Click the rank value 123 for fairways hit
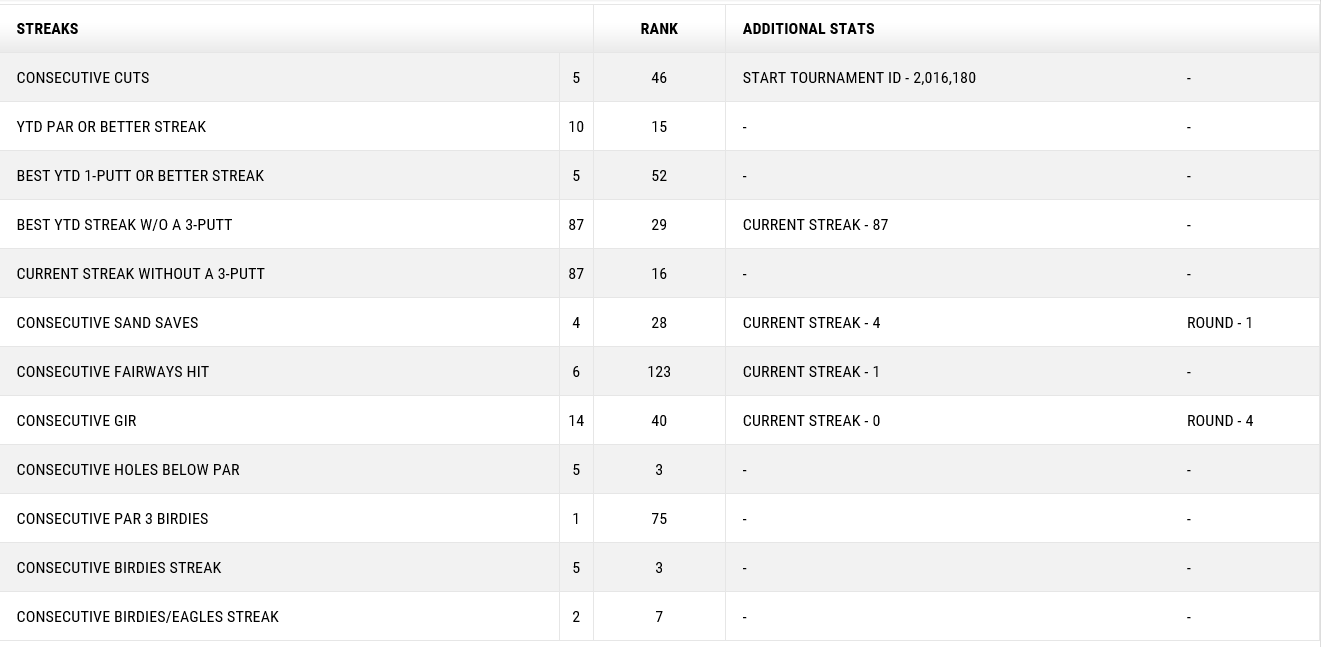The height and width of the screenshot is (647, 1321). click(659, 372)
